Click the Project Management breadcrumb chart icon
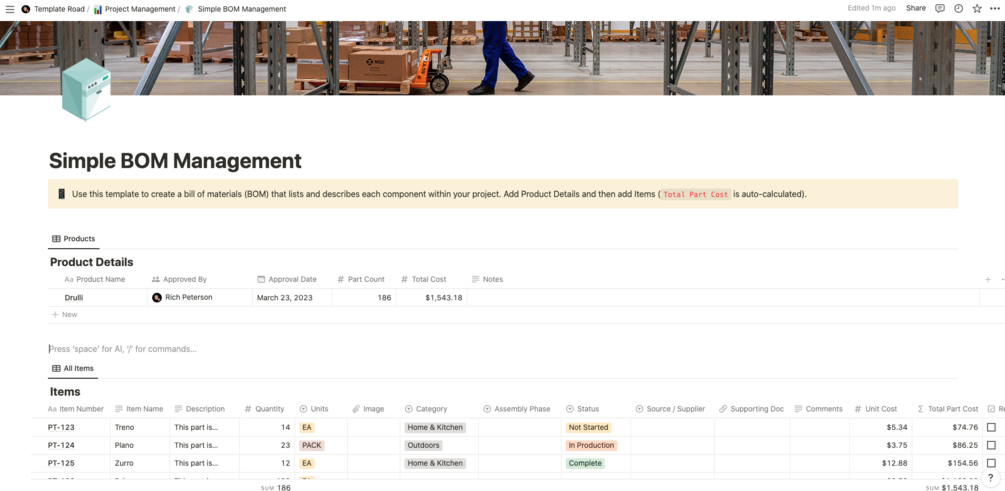 [x=98, y=9]
